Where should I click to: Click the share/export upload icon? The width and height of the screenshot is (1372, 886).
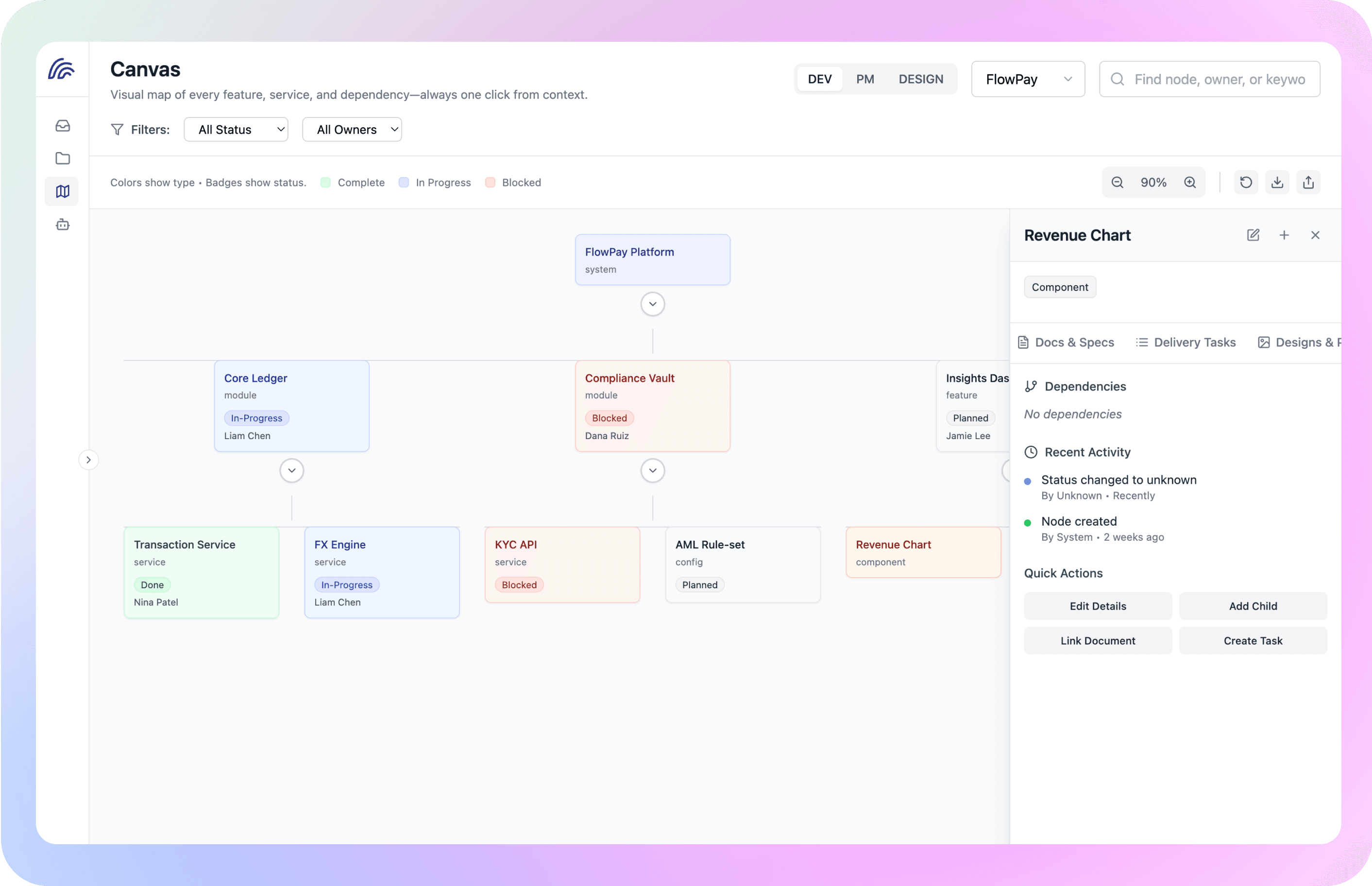coord(1308,182)
